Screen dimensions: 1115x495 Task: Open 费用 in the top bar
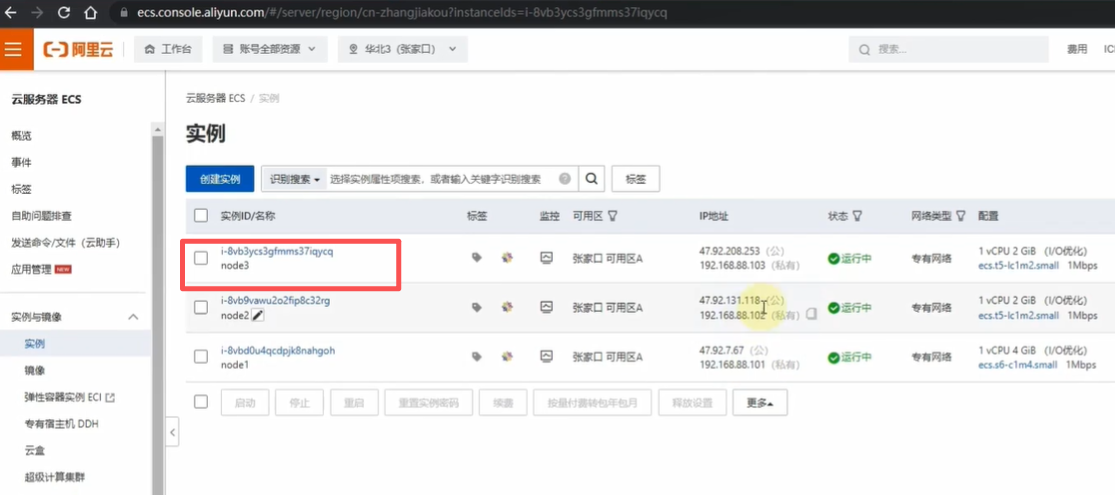tap(1077, 49)
